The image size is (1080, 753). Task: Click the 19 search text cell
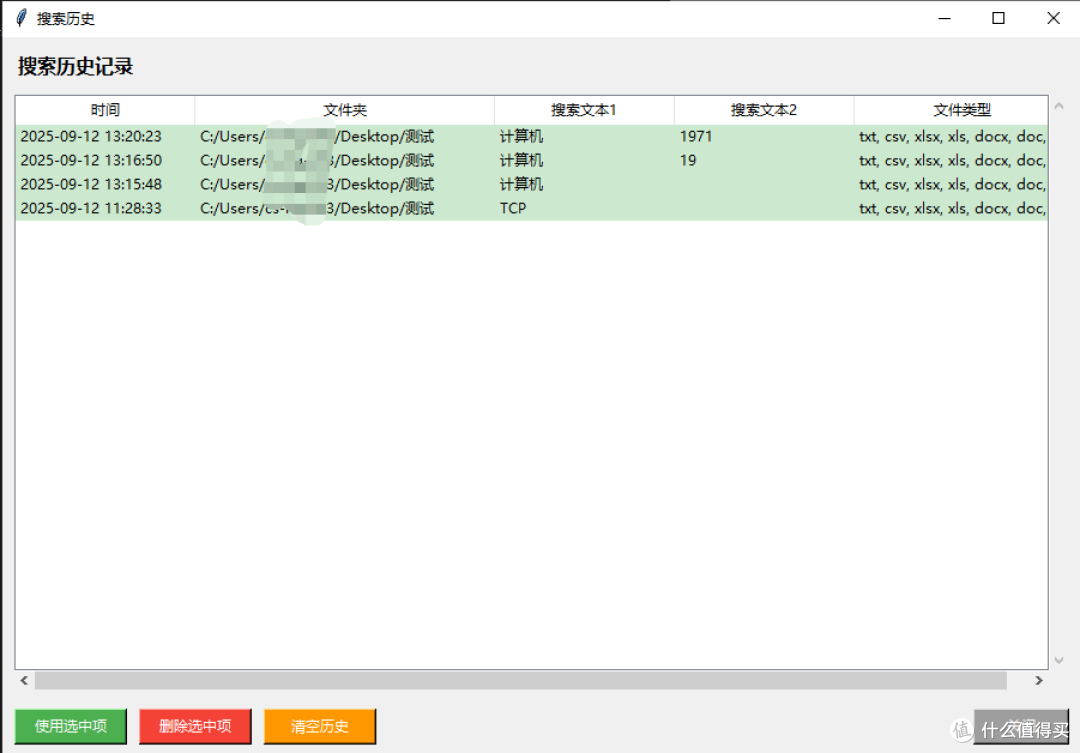[x=687, y=161]
